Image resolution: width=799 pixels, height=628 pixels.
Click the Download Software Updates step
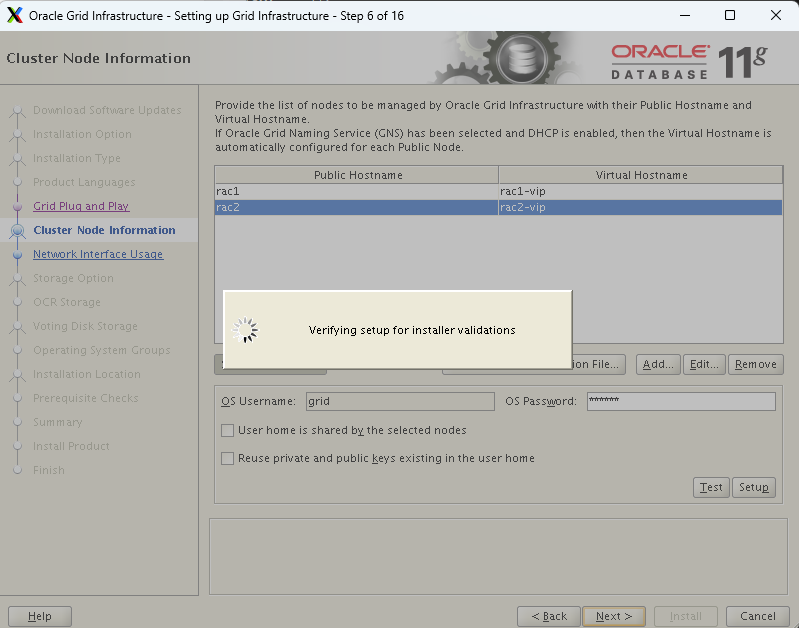[x=107, y=110]
